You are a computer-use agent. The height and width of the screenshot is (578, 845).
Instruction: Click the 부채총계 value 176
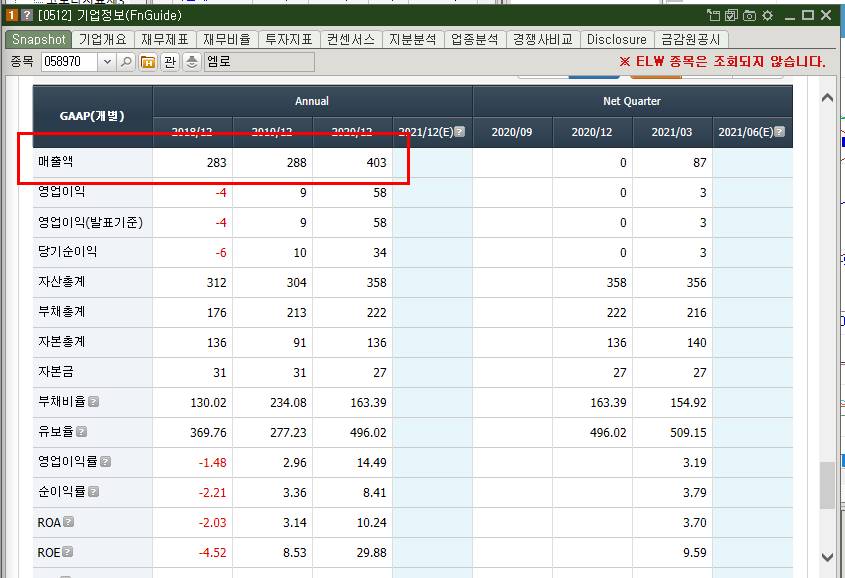click(x=217, y=312)
